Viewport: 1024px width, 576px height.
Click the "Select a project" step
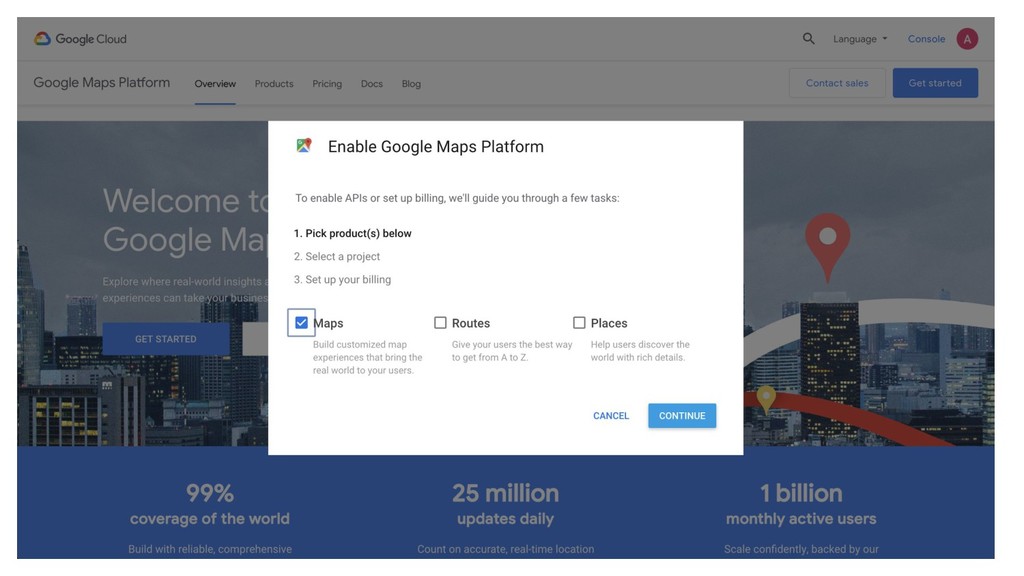coord(337,257)
